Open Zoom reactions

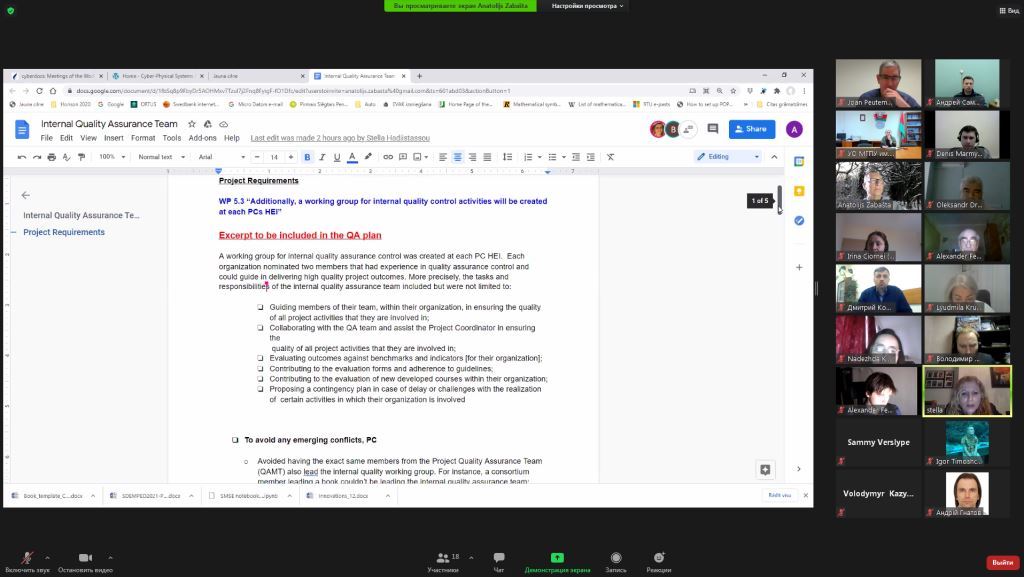tap(658, 561)
